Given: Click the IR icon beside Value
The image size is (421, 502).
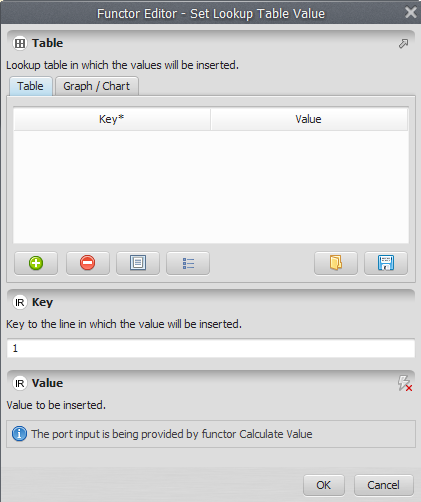Looking at the screenshot, I should coord(20,384).
